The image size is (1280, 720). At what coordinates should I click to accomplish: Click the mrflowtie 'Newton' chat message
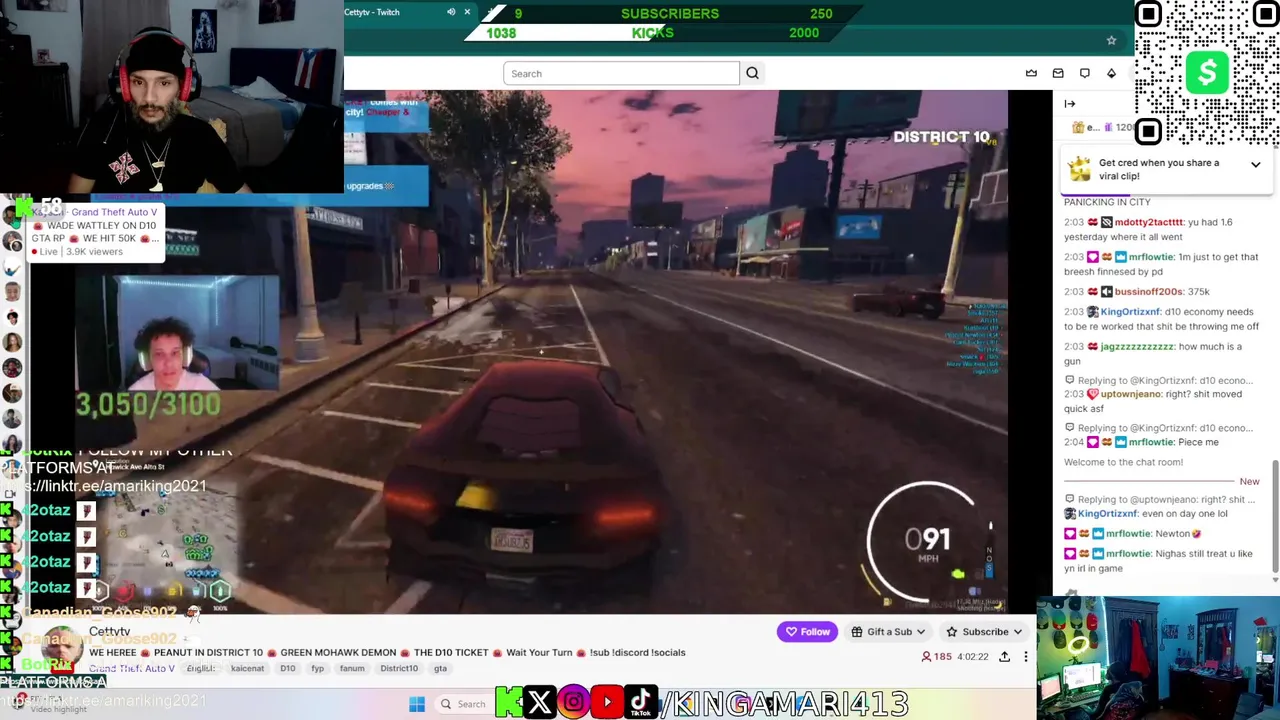click(1133, 534)
